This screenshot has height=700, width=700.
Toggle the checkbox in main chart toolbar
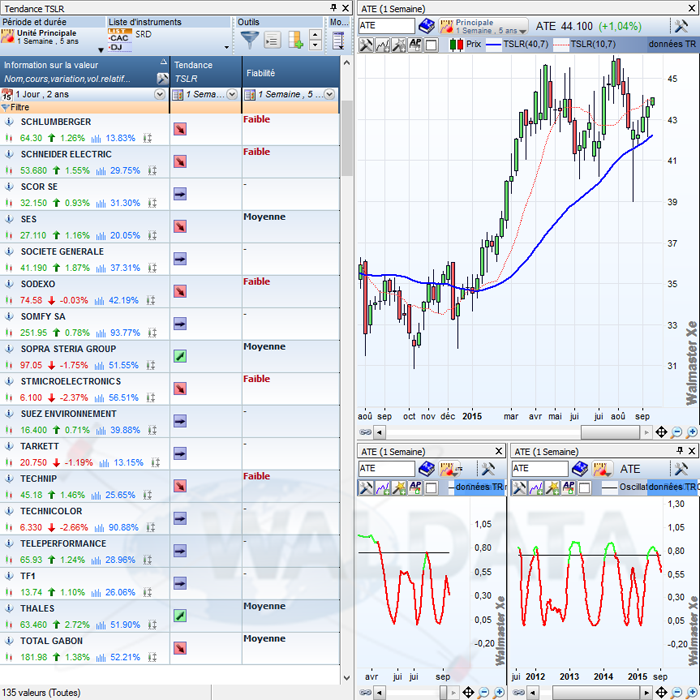(x=432, y=45)
